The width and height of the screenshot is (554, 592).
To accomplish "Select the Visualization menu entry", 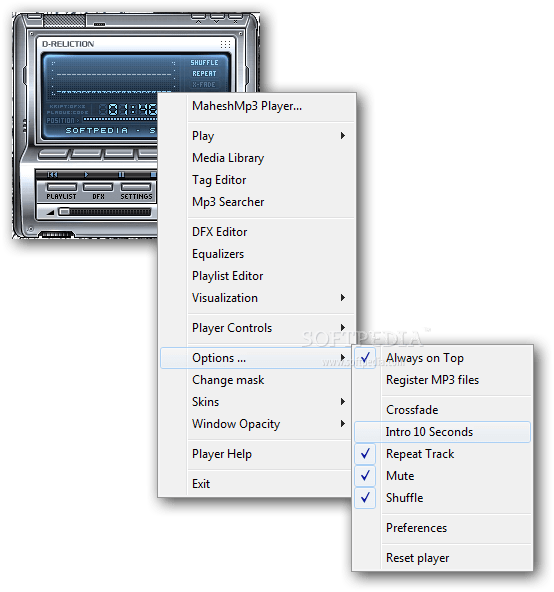I will 258,298.
